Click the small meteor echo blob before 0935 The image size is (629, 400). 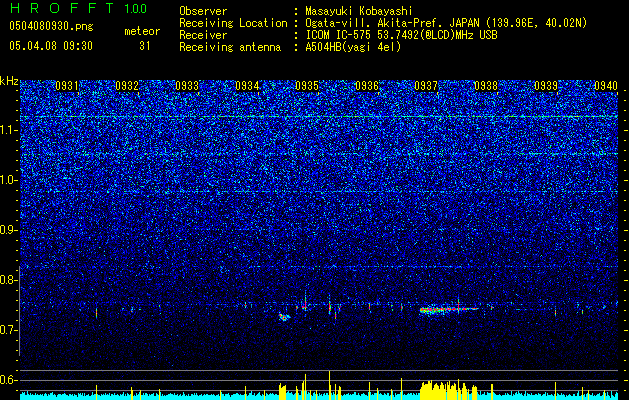click(x=284, y=317)
